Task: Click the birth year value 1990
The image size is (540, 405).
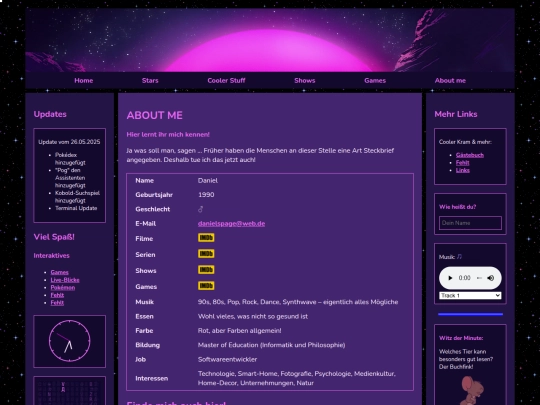Action: point(206,195)
